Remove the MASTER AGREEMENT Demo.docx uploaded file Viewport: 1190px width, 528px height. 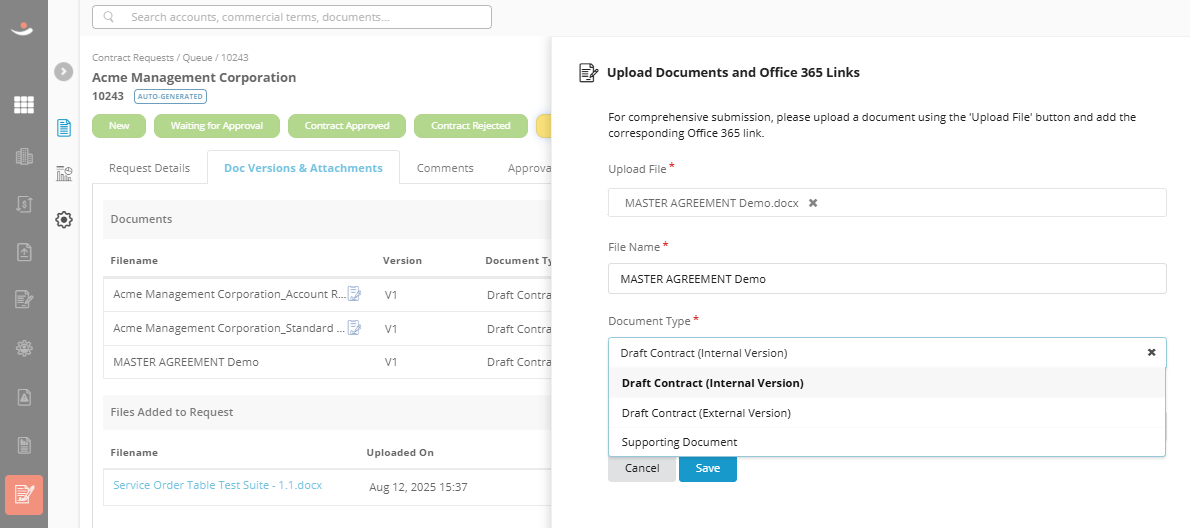click(x=813, y=203)
